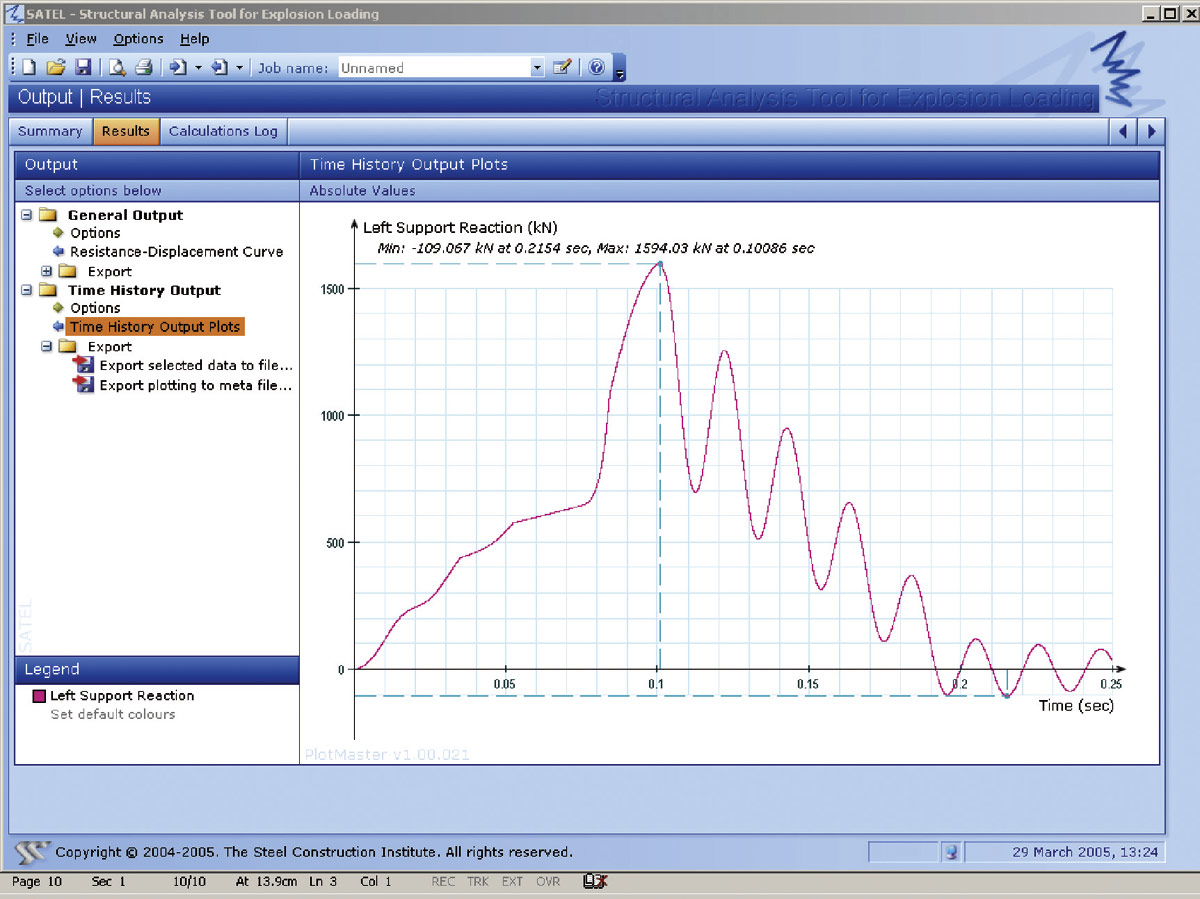Open the Job name dropdown arrow
This screenshot has height=899, width=1200.
pyautogui.click(x=537, y=68)
